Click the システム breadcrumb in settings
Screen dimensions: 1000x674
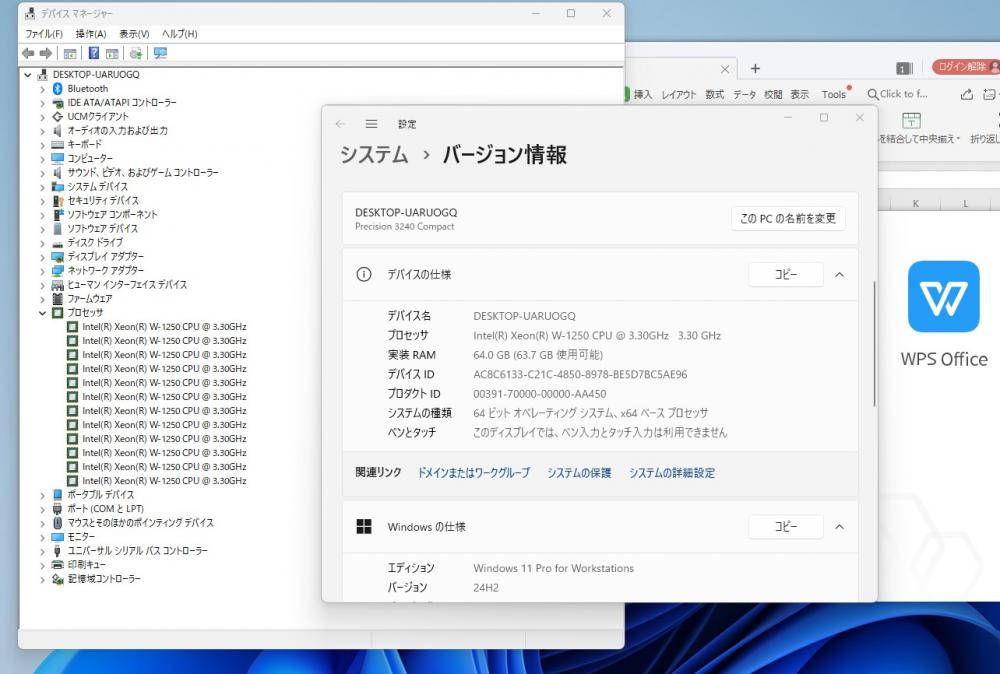tap(374, 154)
